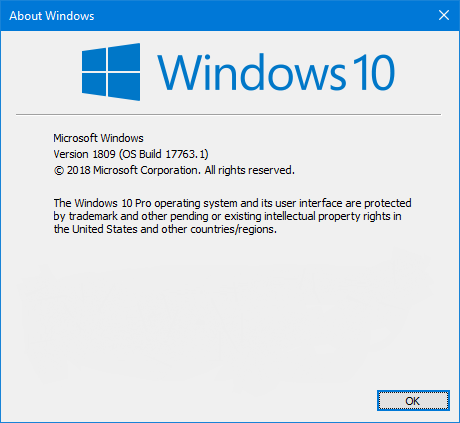Image resolution: width=460 pixels, height=423 pixels.
Task: Click the "Version 1809" text
Action: 84,154
